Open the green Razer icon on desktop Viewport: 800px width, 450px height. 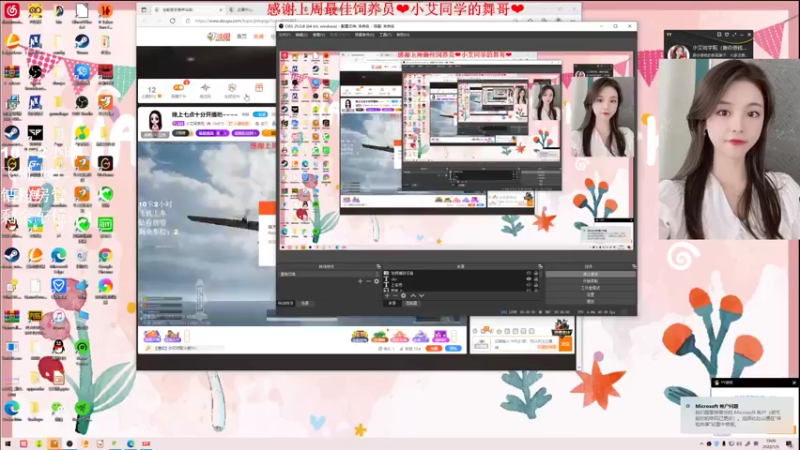(83, 408)
